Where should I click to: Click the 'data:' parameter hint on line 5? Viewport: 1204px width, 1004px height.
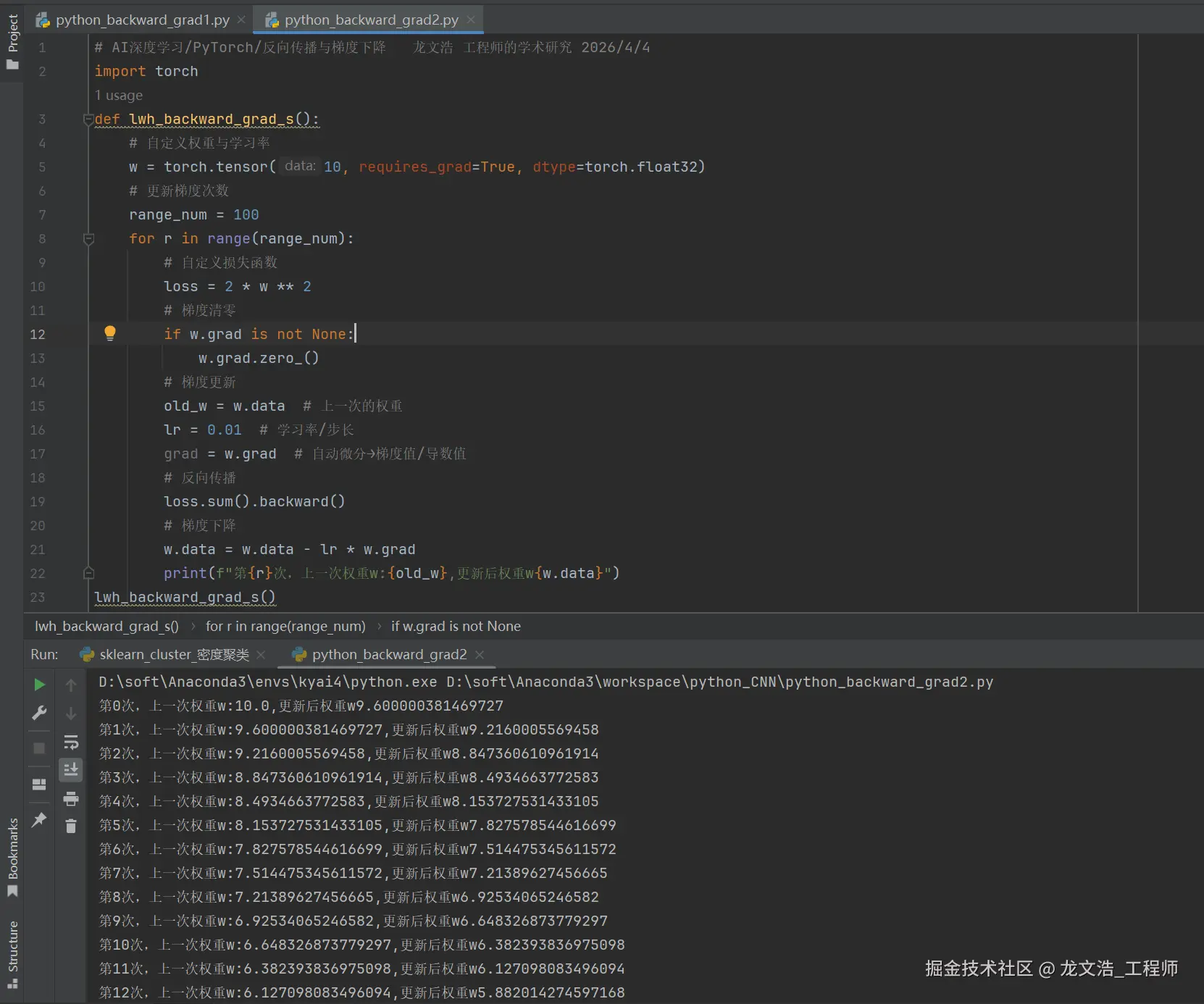pyautogui.click(x=300, y=167)
